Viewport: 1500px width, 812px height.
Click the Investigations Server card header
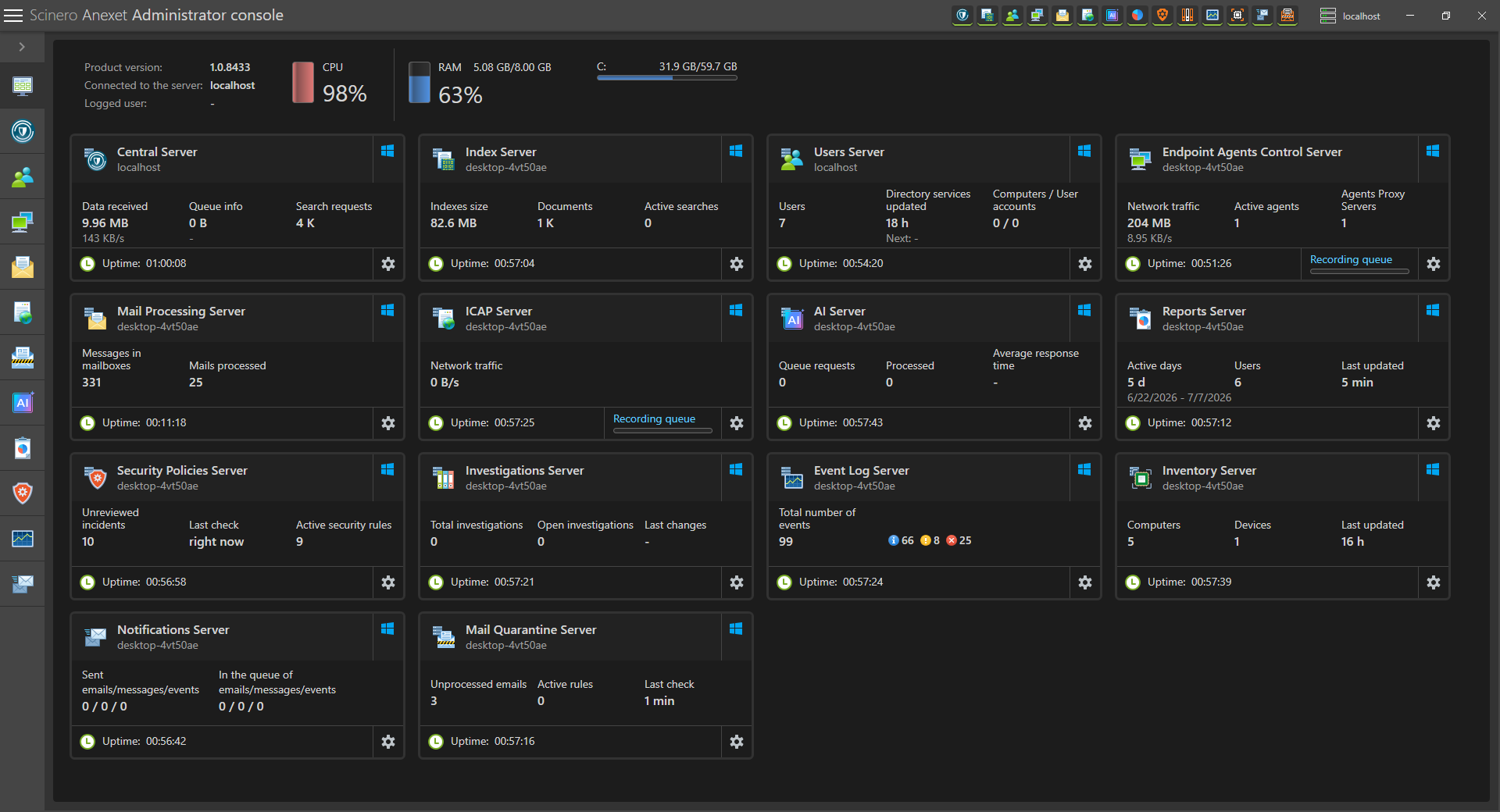(x=570, y=477)
